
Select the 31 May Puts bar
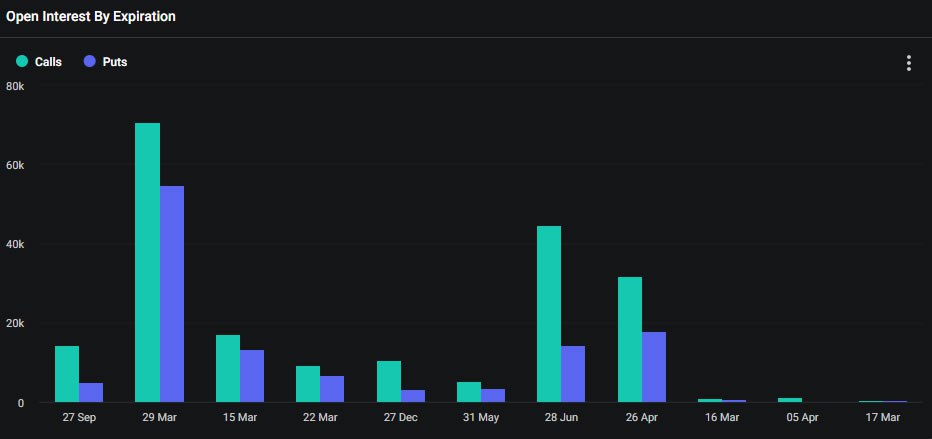493,395
